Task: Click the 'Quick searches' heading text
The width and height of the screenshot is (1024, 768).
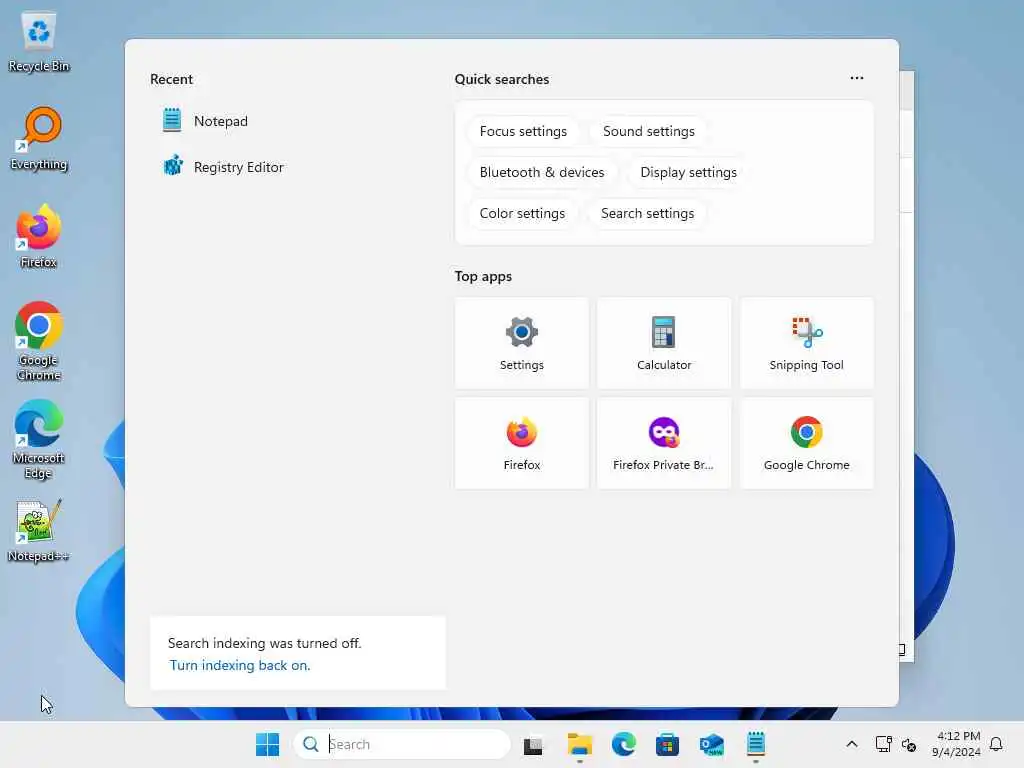Action: [502, 79]
